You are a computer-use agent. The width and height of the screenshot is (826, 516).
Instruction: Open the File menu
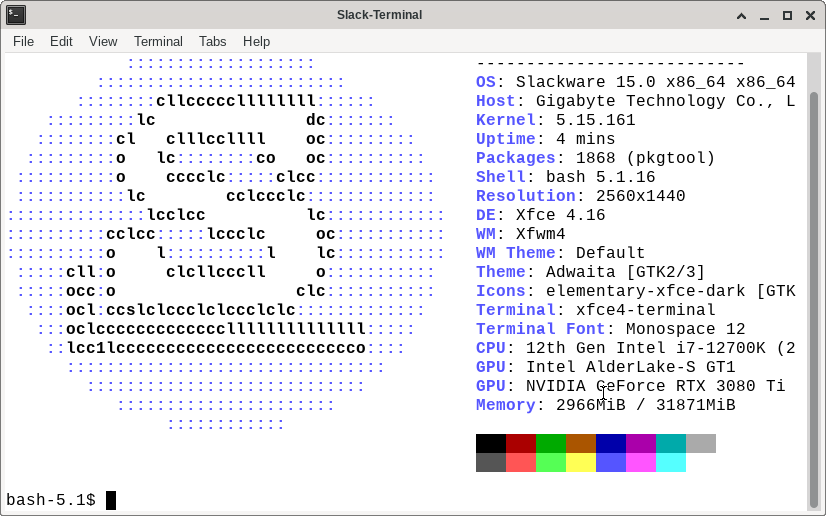(23, 41)
